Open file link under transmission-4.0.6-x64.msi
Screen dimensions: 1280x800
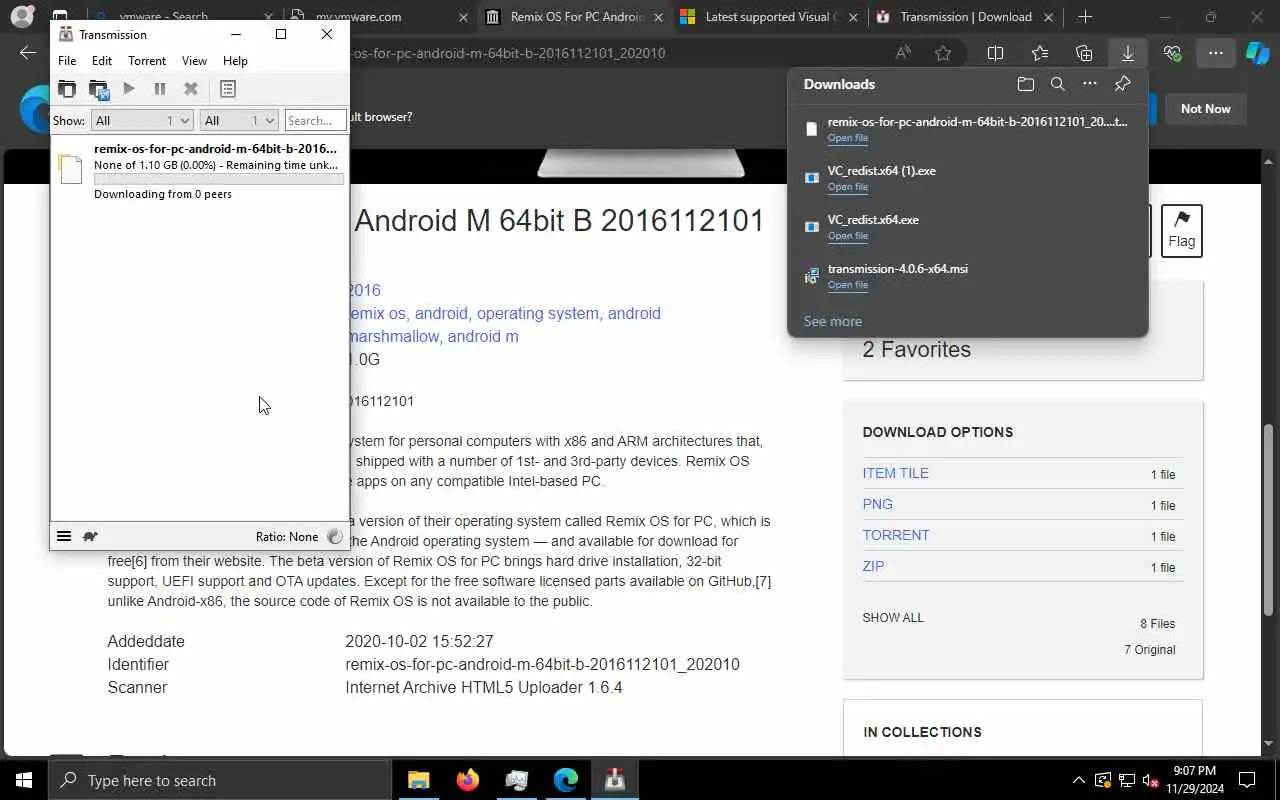tap(848, 285)
